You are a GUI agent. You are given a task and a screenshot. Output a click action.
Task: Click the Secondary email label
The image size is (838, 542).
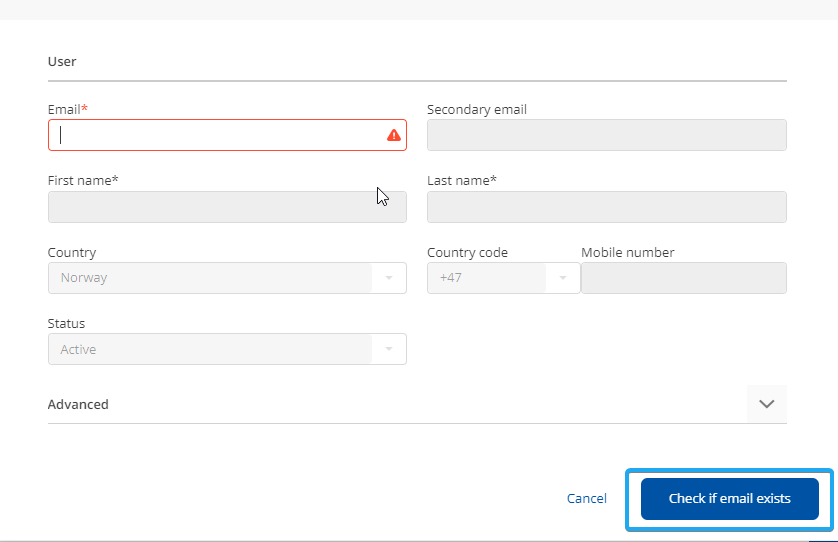pos(476,109)
